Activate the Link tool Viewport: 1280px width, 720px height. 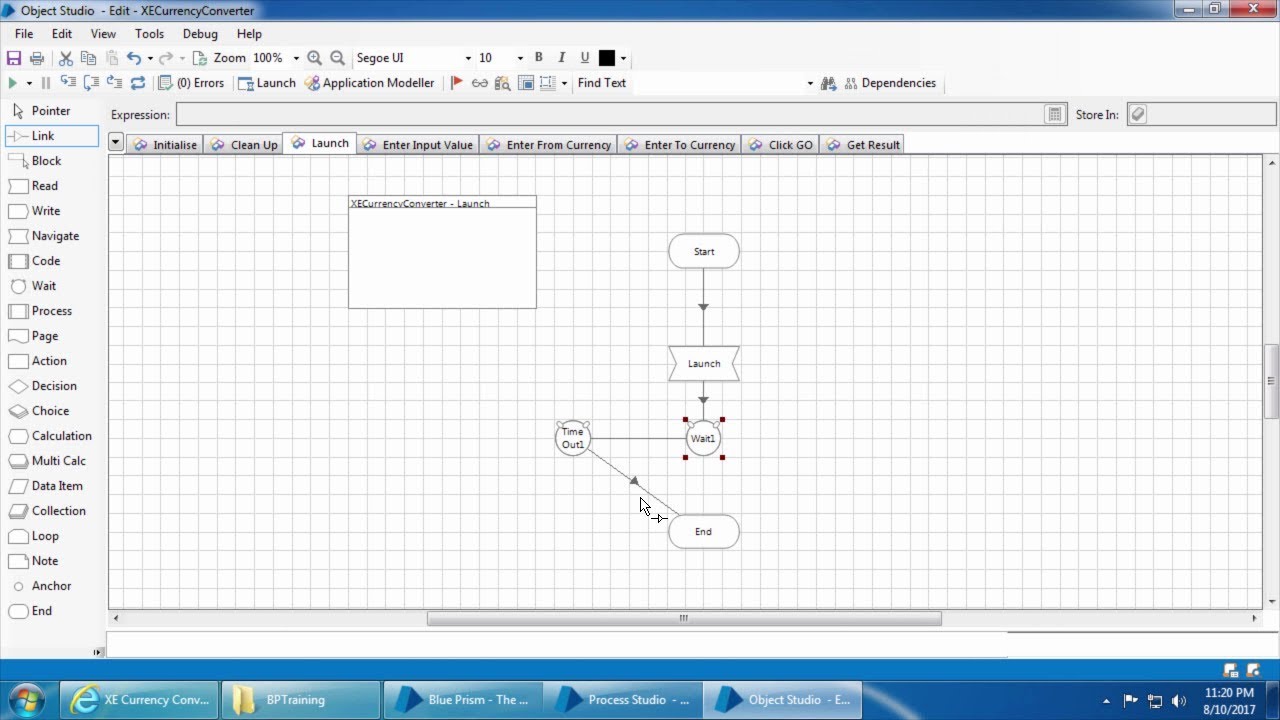(52, 136)
